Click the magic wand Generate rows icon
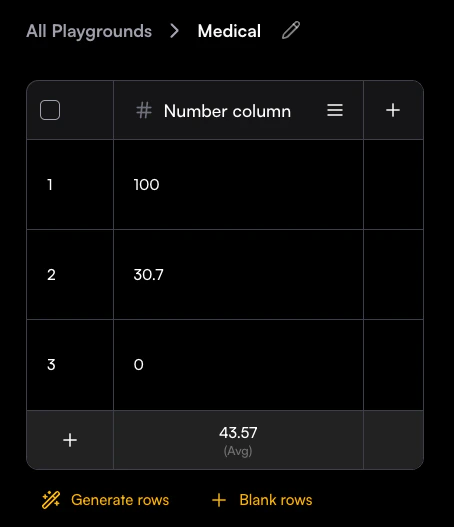The height and width of the screenshot is (527, 454). (x=51, y=500)
